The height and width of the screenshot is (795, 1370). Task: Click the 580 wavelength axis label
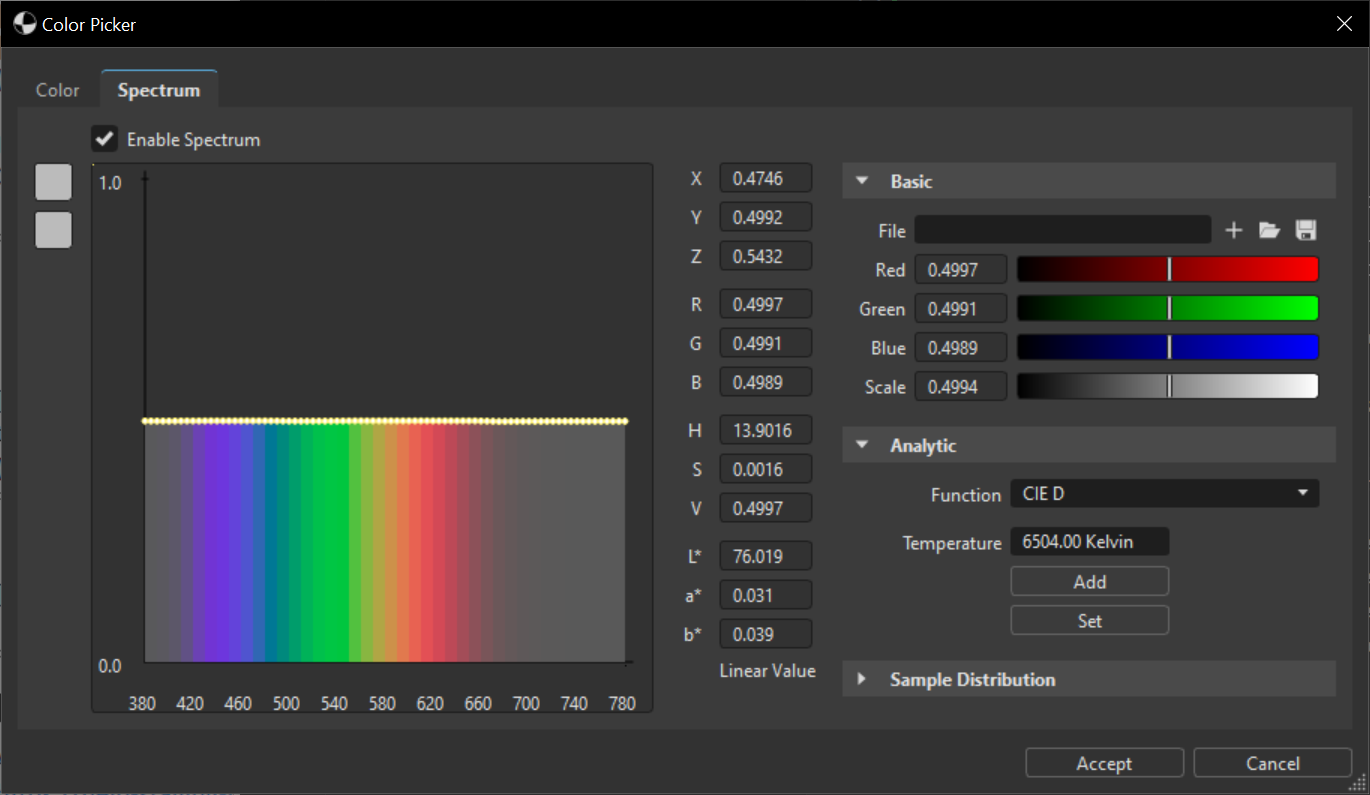click(382, 703)
